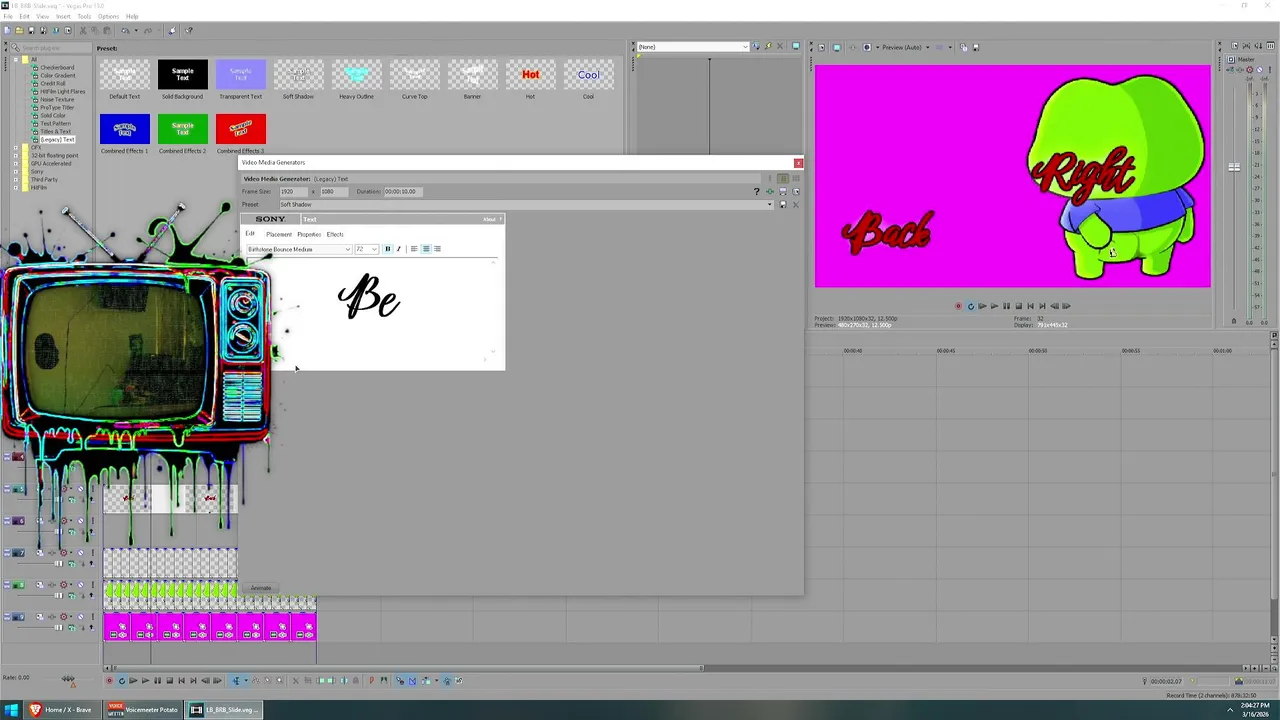Open the Tools menu

click(84, 16)
